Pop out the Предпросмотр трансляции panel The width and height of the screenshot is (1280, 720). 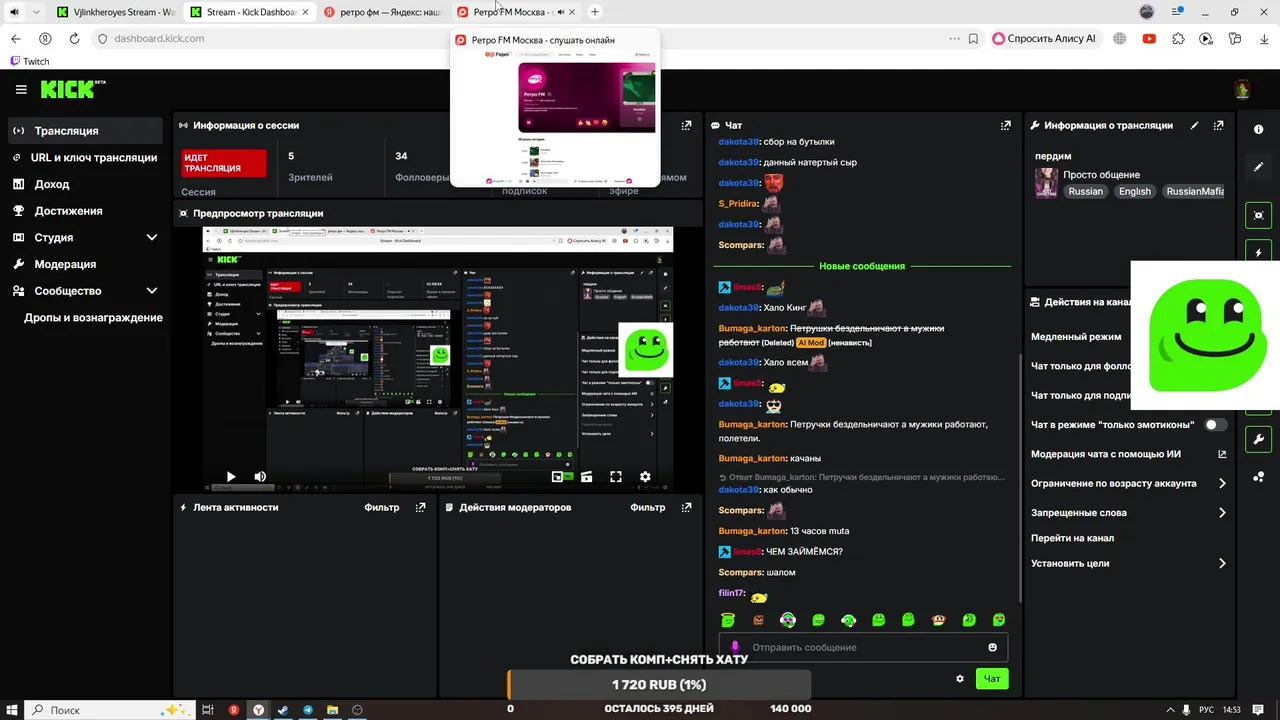click(686, 213)
